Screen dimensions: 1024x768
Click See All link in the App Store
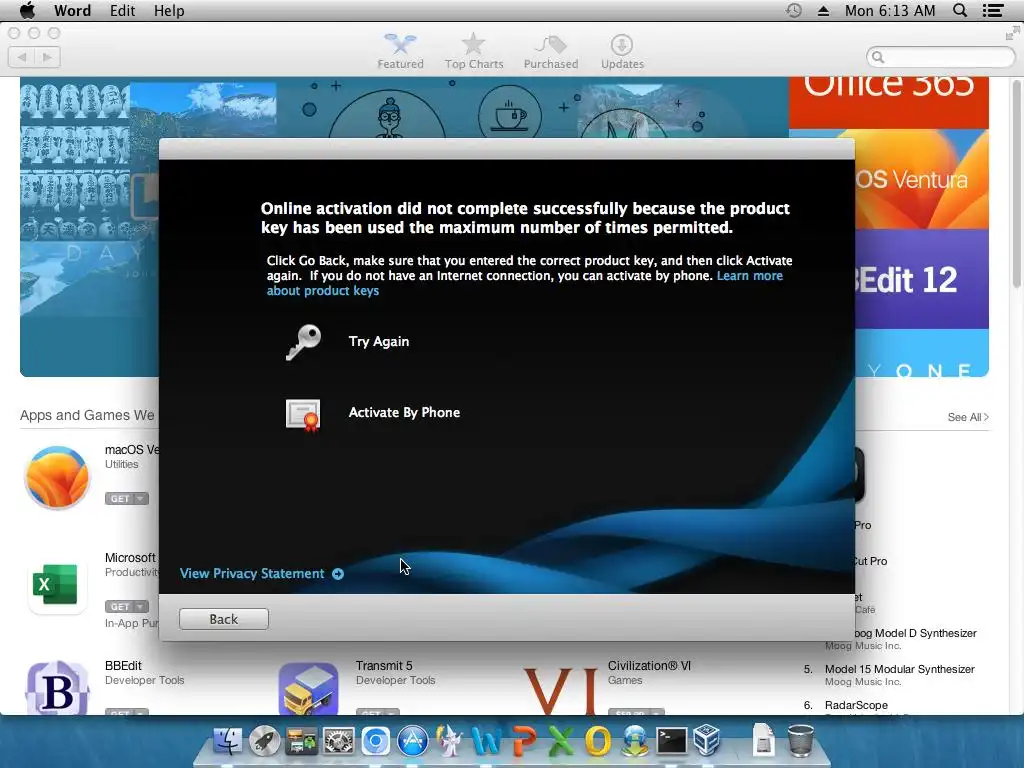(x=968, y=417)
